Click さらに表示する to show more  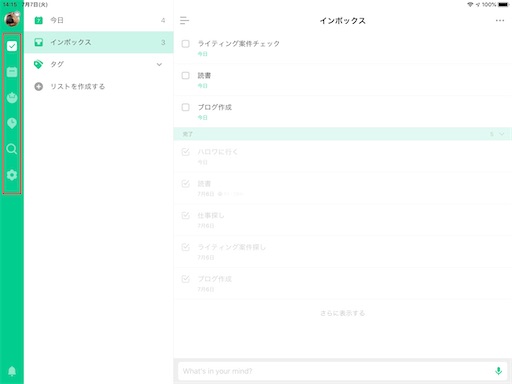(343, 313)
